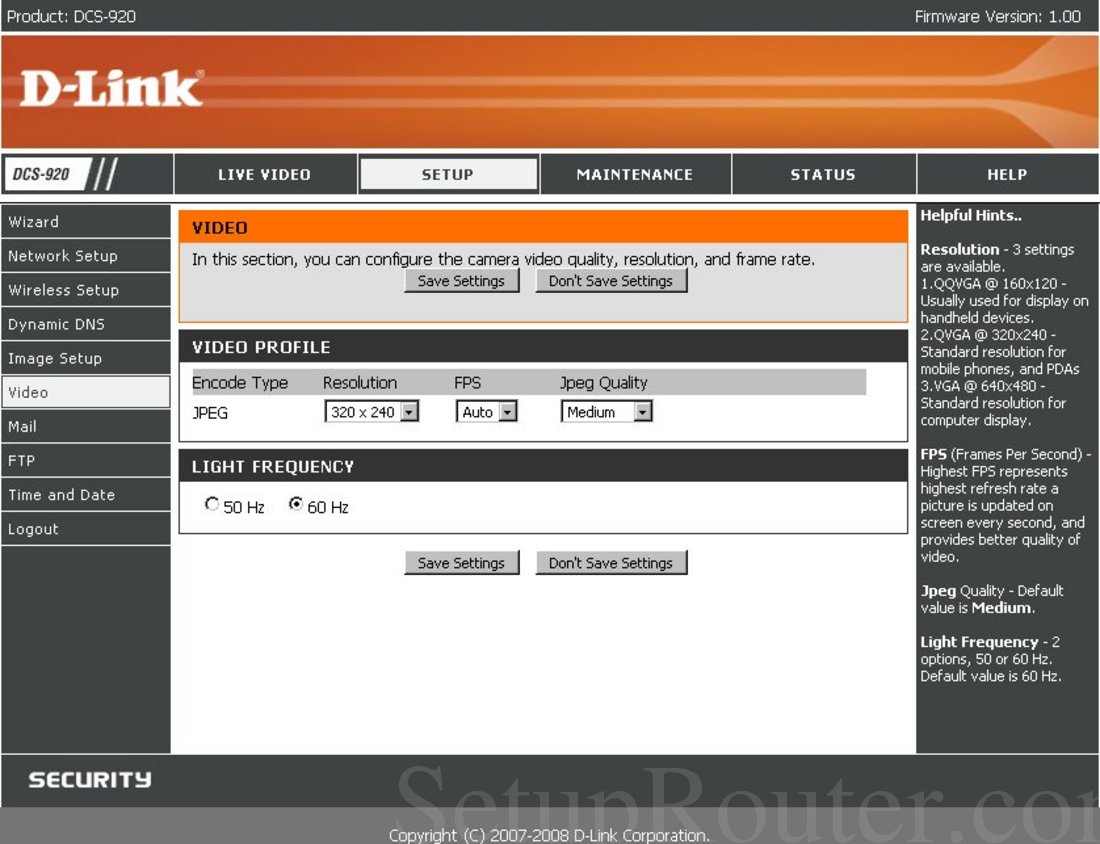1100x844 pixels.
Task: Switch to the LIVE VIDEO tab
Action: [x=265, y=173]
